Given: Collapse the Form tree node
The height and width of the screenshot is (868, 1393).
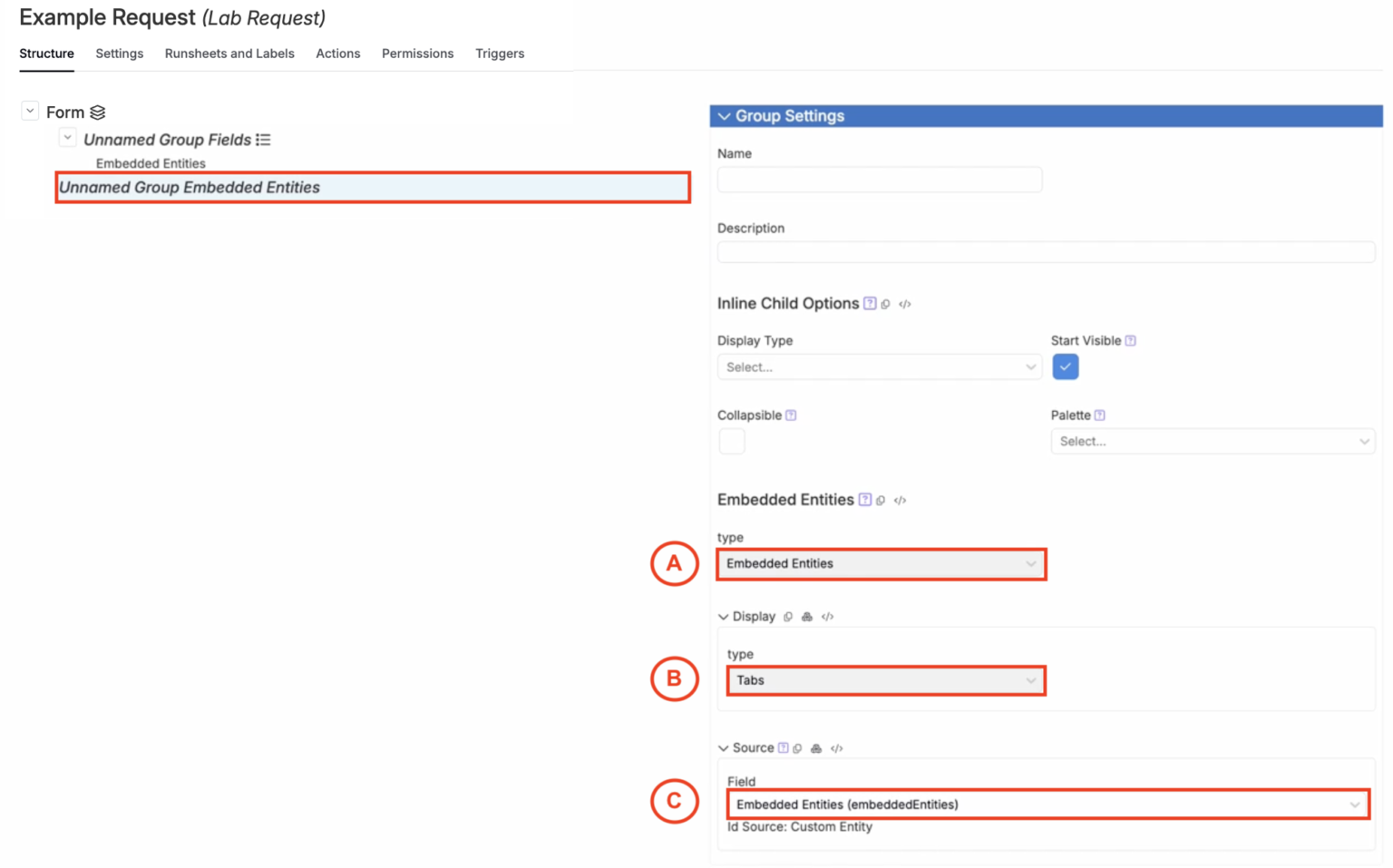Looking at the screenshot, I should [x=30, y=111].
